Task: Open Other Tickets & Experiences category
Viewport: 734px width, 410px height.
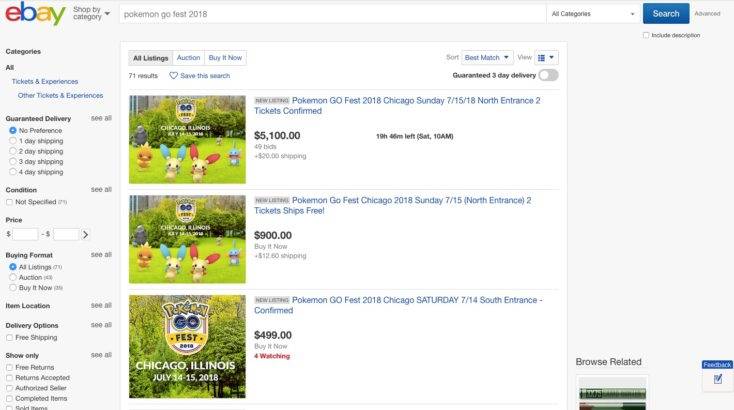Action: click(60, 95)
